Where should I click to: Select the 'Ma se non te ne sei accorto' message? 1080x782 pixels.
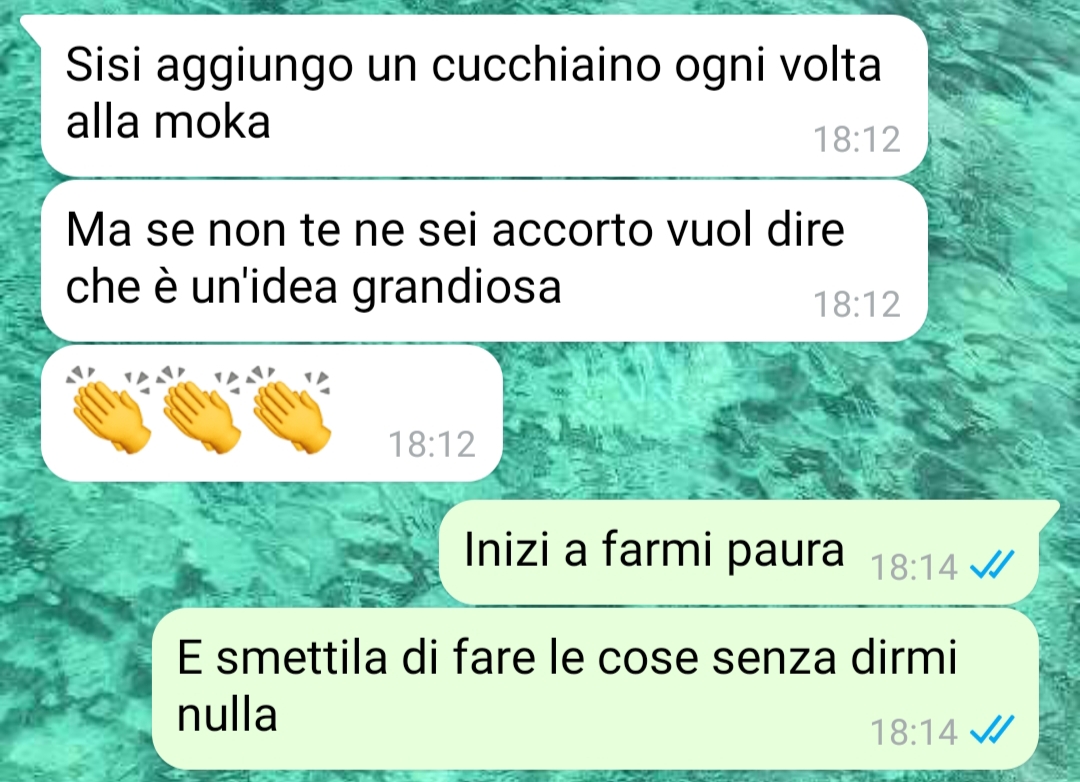tap(484, 260)
